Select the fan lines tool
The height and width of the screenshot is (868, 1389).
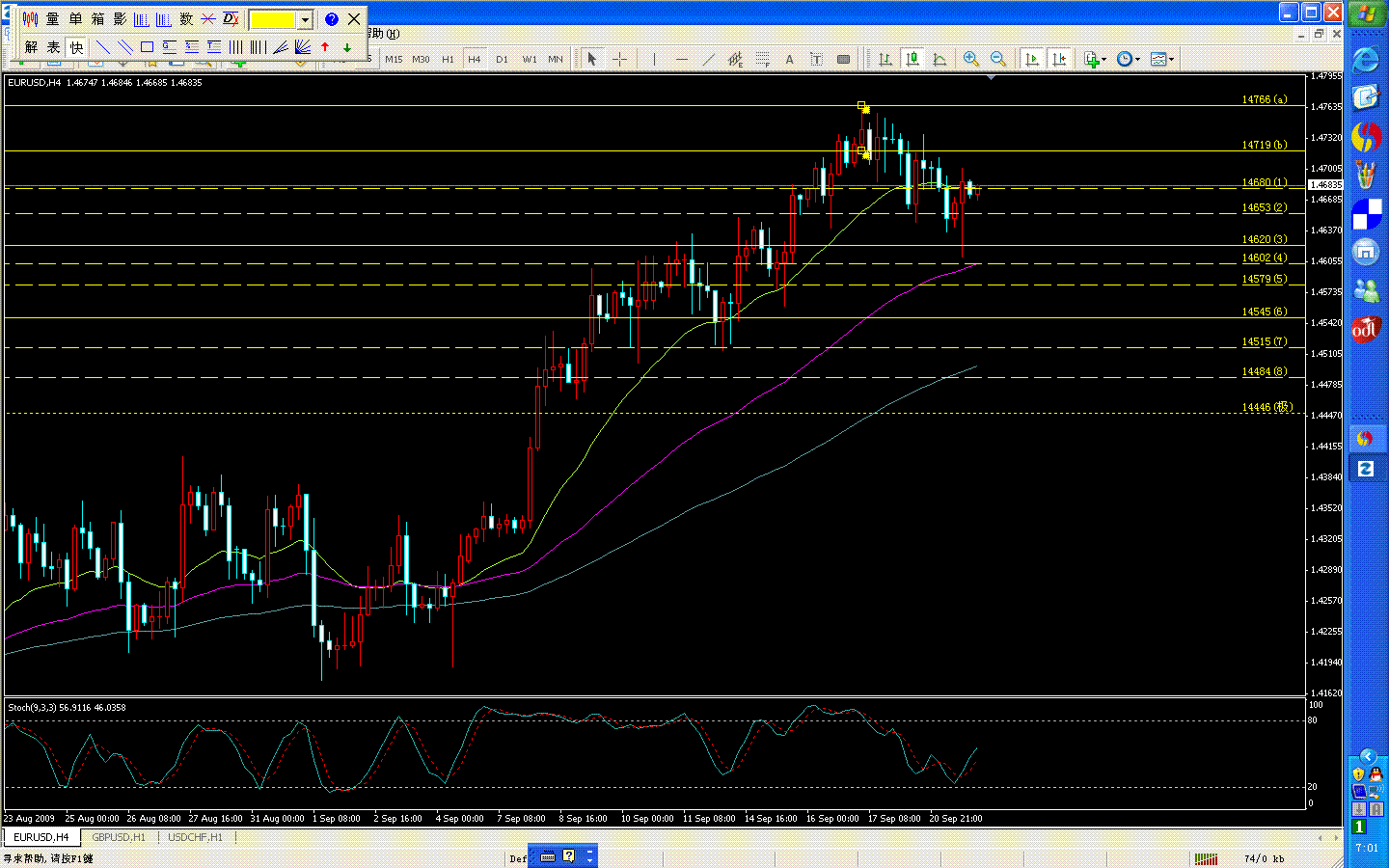(302, 47)
